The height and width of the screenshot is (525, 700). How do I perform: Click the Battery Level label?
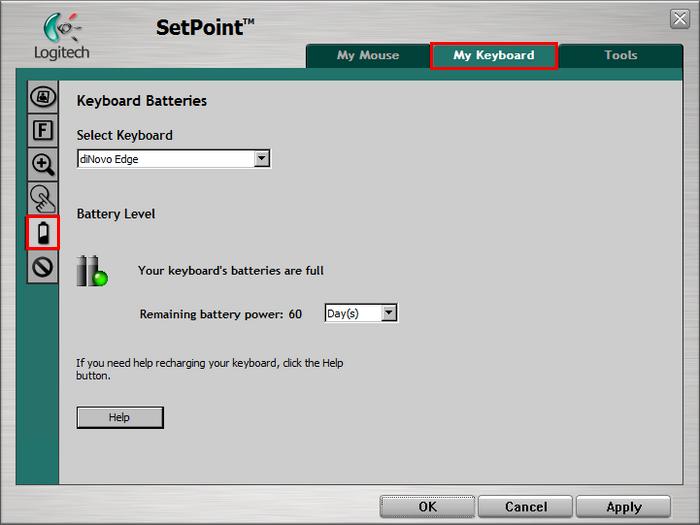point(116,214)
